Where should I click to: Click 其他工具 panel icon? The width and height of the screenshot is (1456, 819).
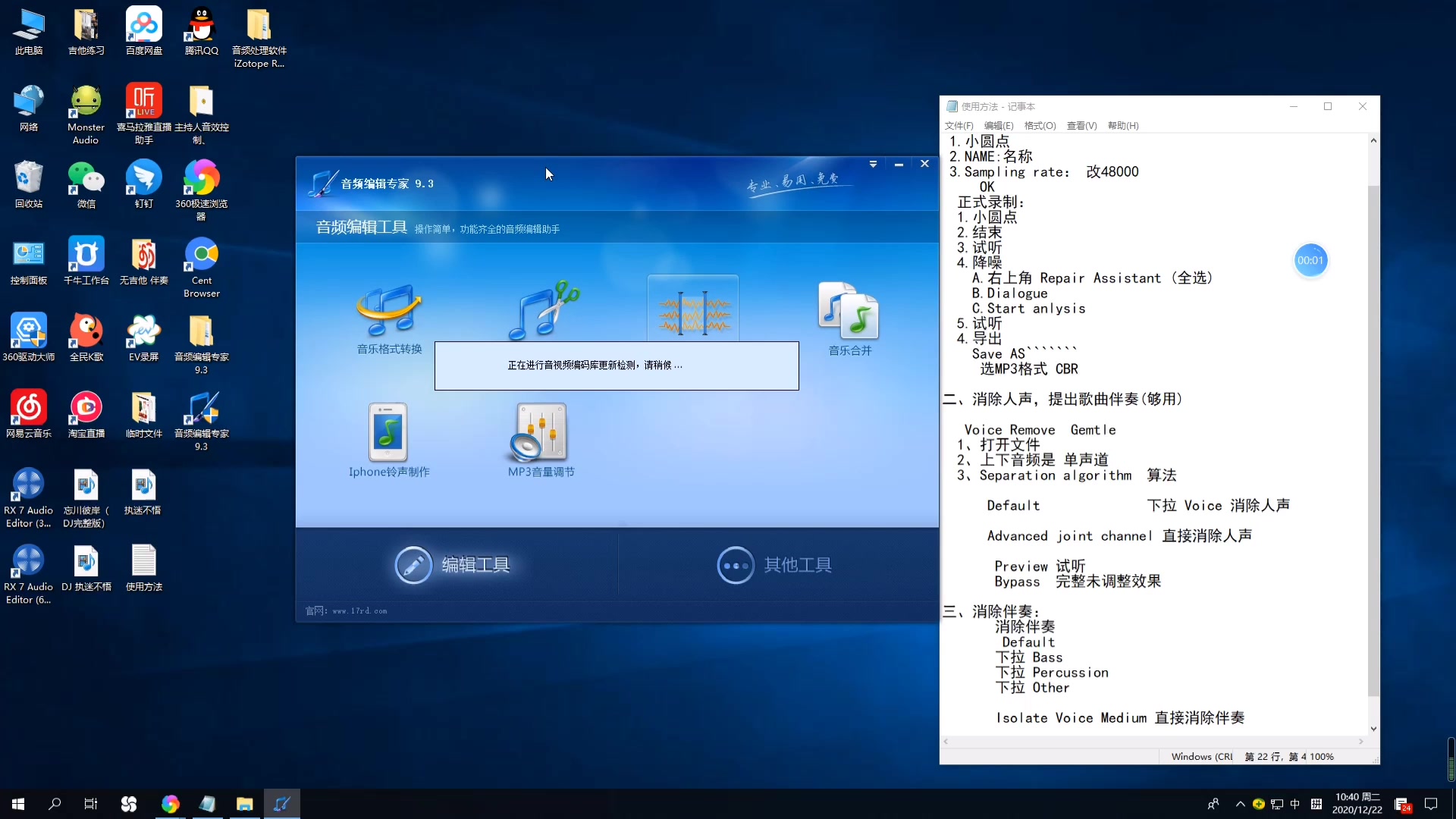tap(735, 564)
